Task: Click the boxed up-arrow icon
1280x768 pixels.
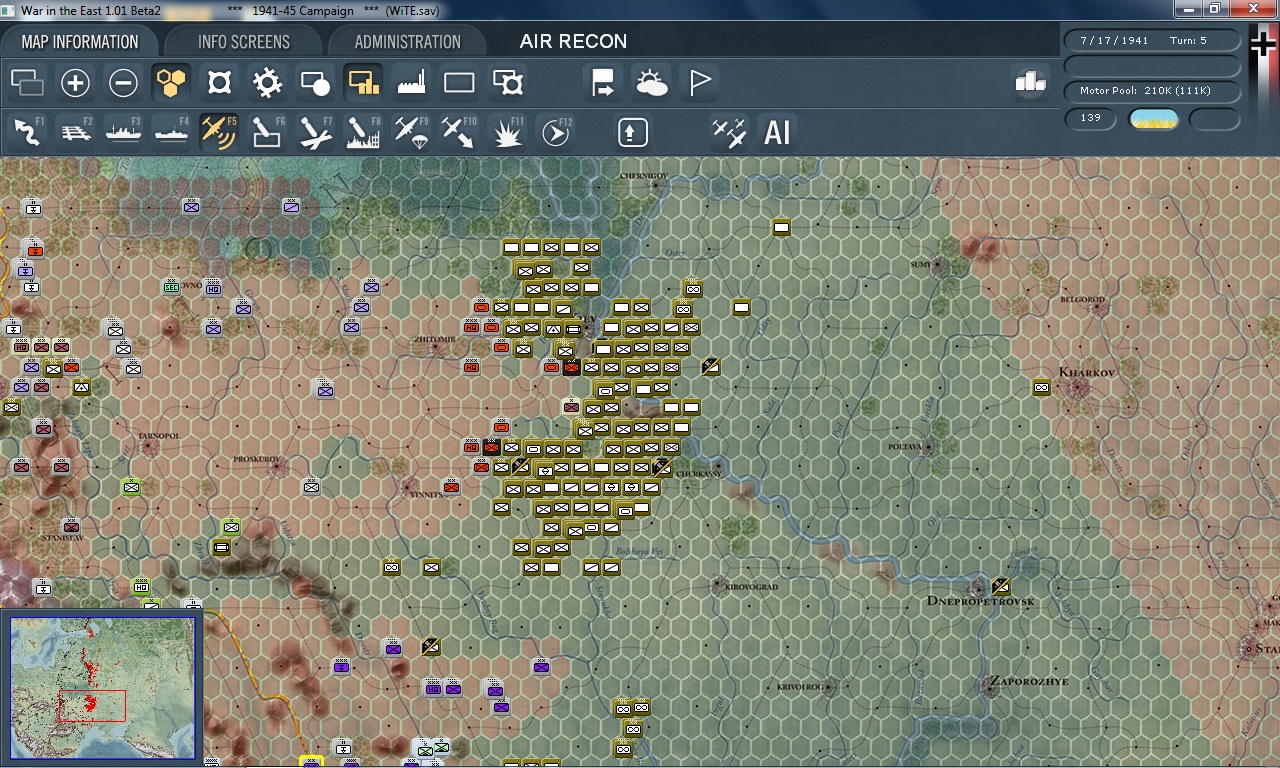Action: coord(633,132)
